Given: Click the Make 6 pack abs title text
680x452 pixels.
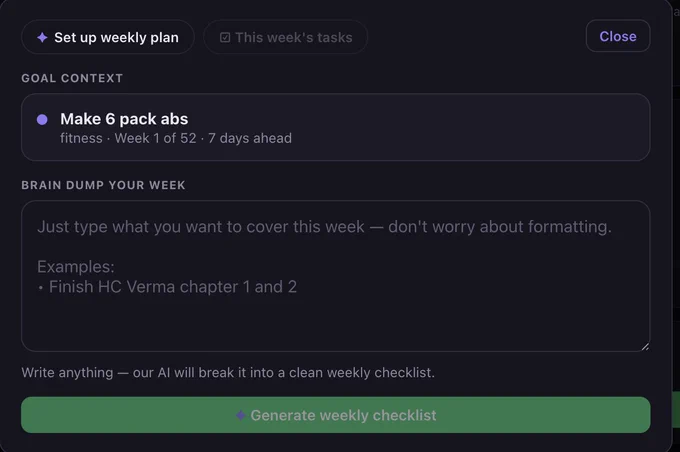Looking at the screenshot, I should [124, 119].
